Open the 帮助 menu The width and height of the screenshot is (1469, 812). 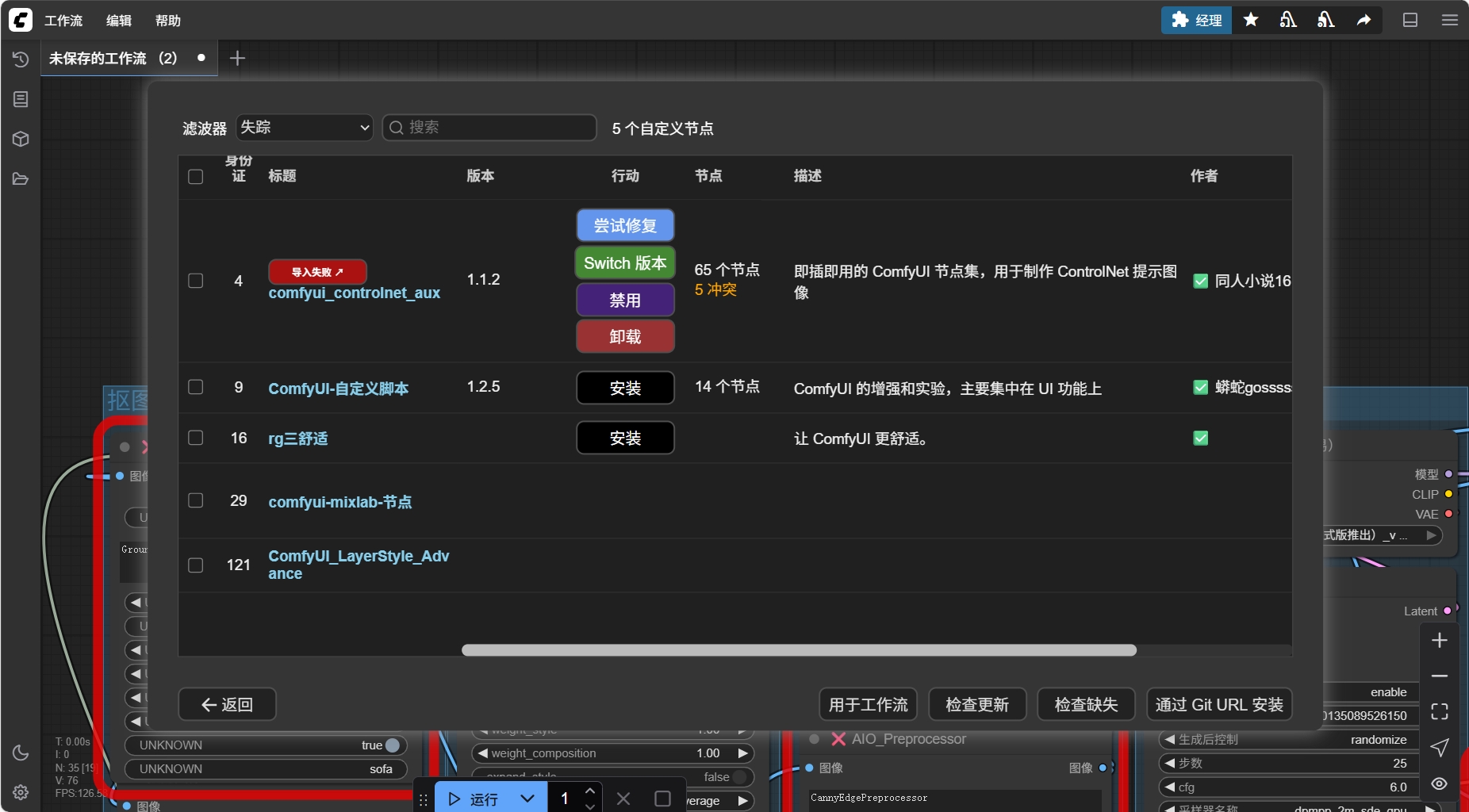click(168, 21)
